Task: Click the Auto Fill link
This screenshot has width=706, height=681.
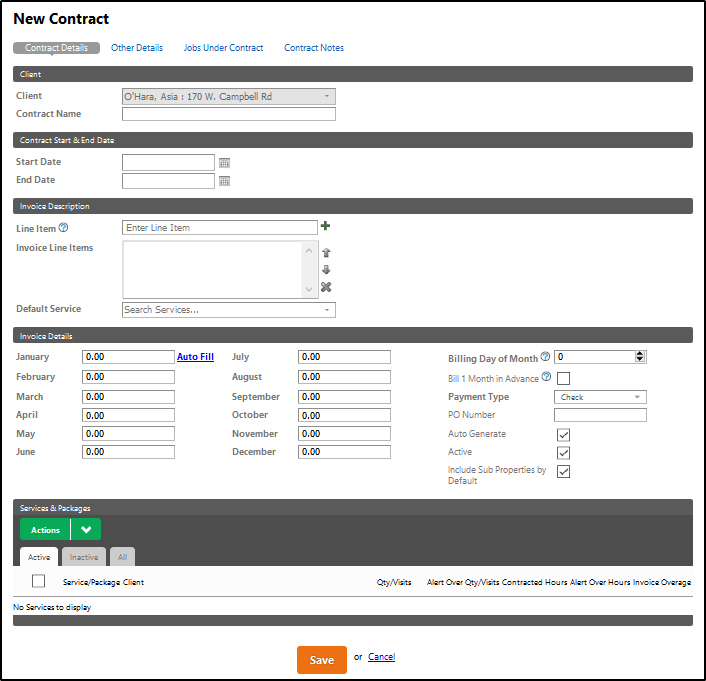Action: tap(195, 357)
